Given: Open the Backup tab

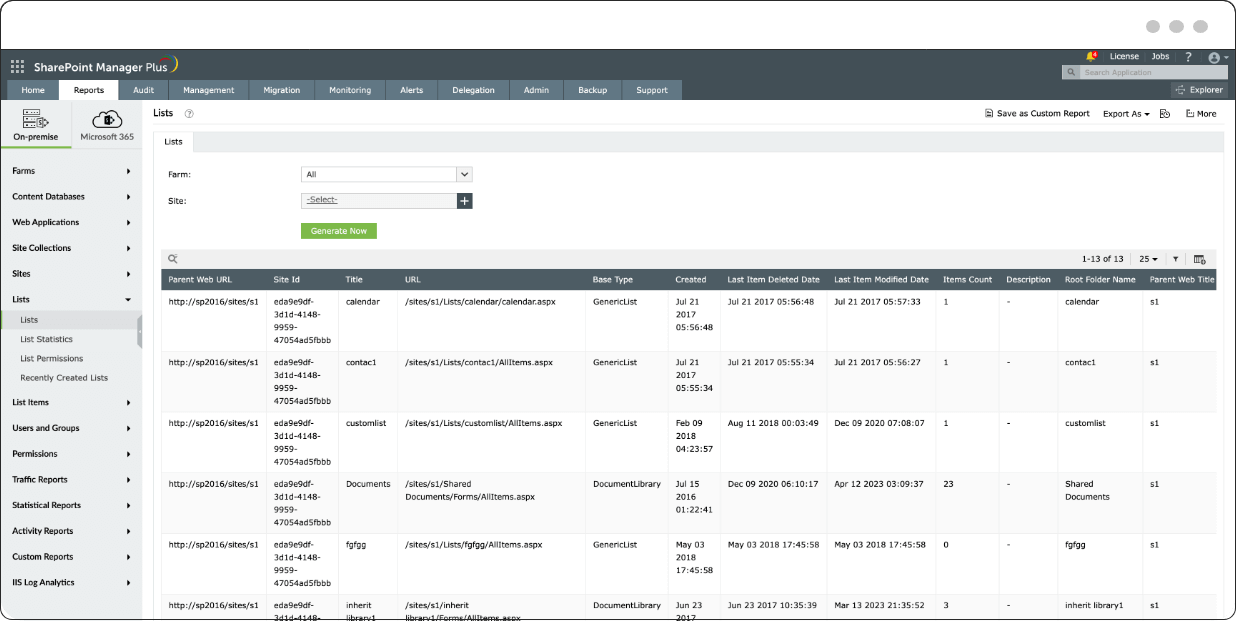Looking at the screenshot, I should pyautogui.click(x=592, y=90).
